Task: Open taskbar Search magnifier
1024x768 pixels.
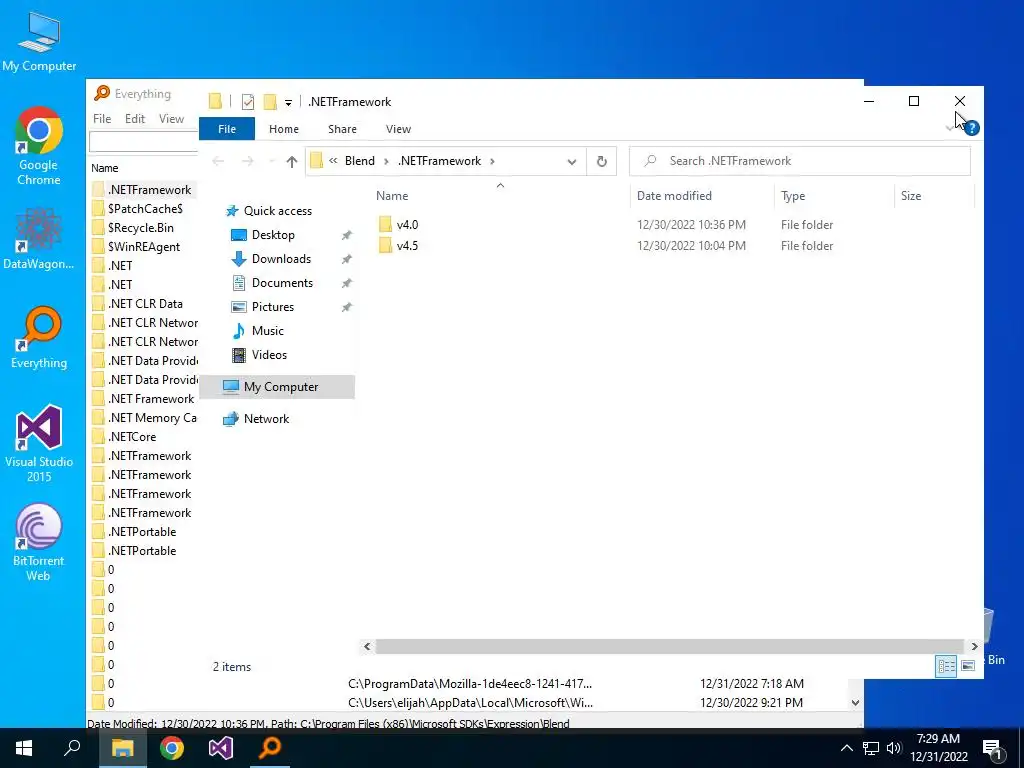Action: (72, 747)
